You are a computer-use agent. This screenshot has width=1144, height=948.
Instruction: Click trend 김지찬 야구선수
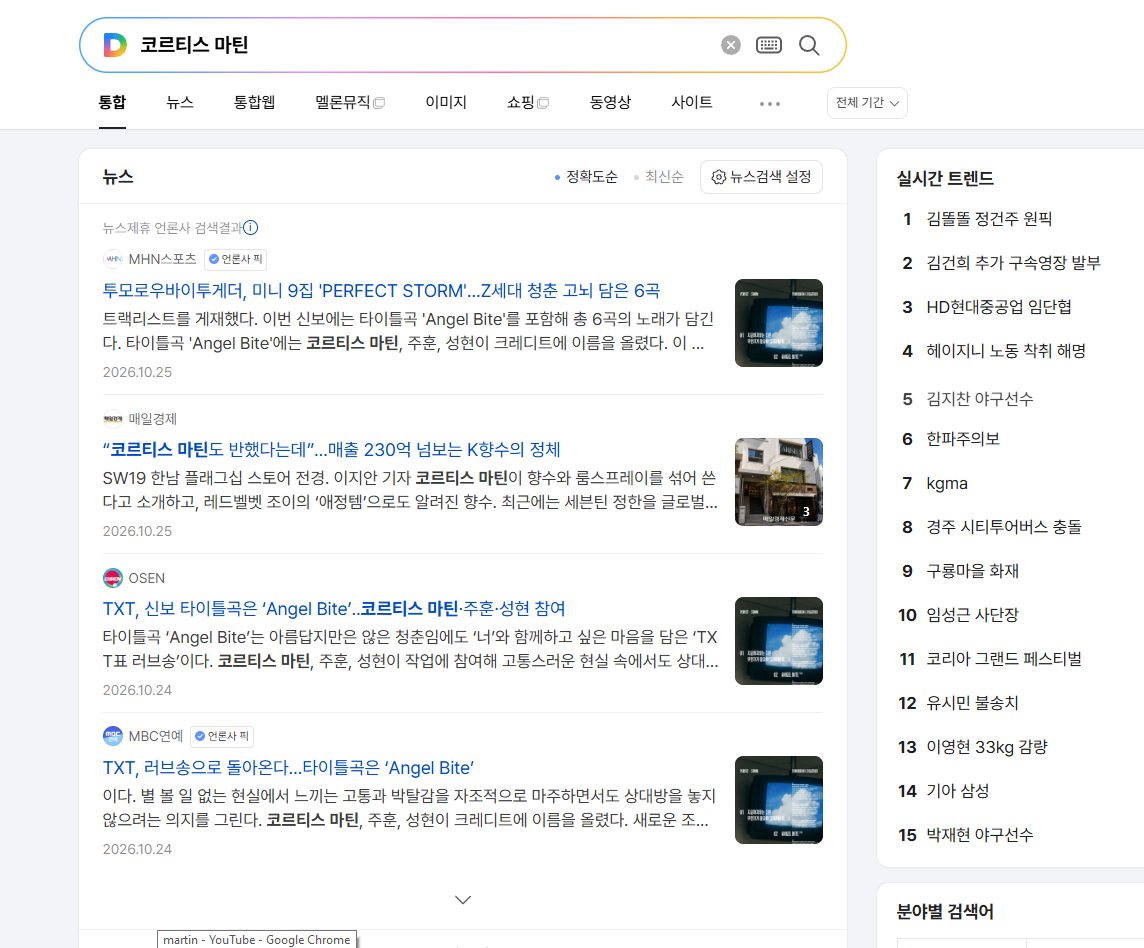click(x=979, y=399)
